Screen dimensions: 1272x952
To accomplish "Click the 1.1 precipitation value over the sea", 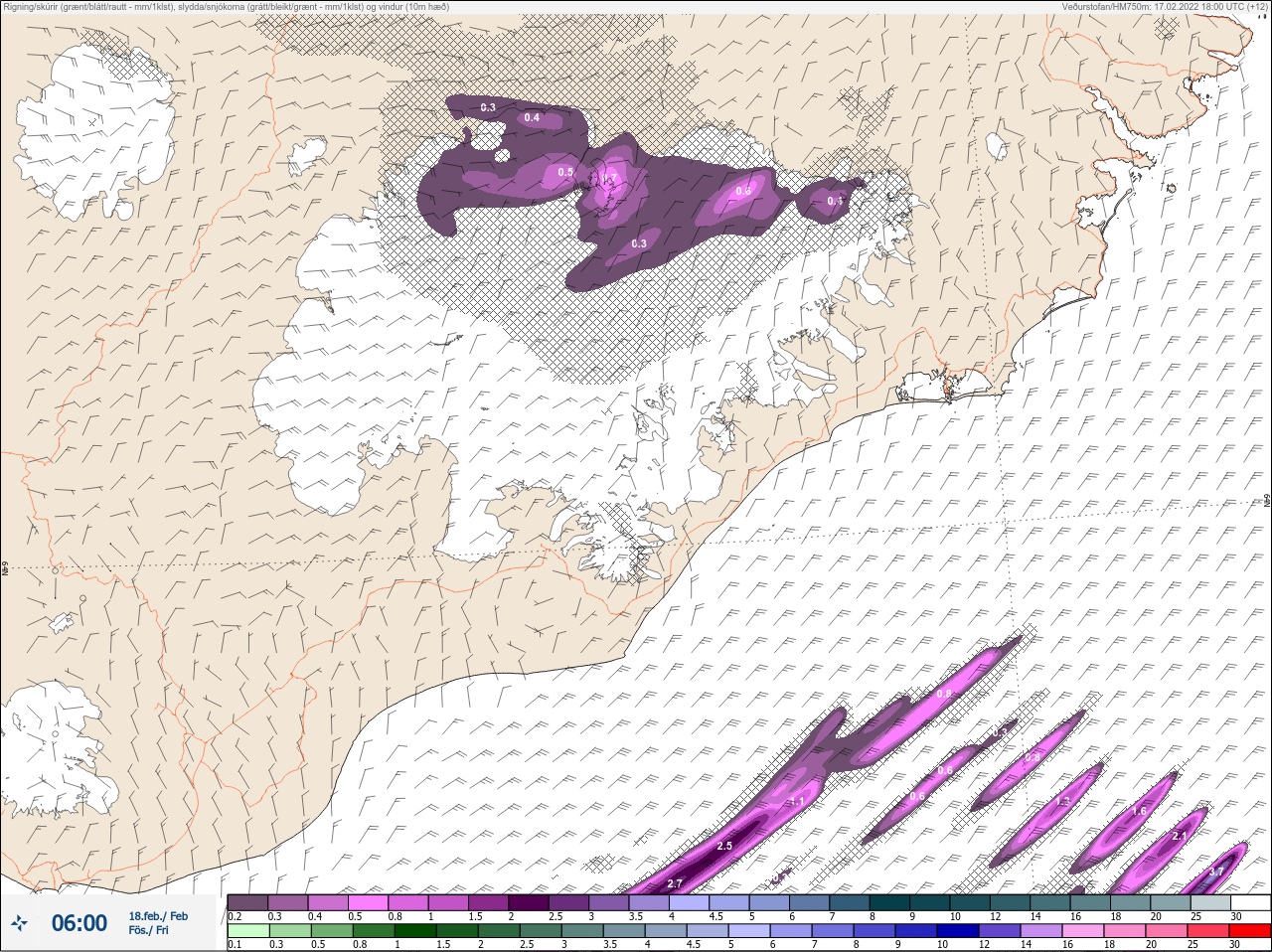I will [x=797, y=802].
